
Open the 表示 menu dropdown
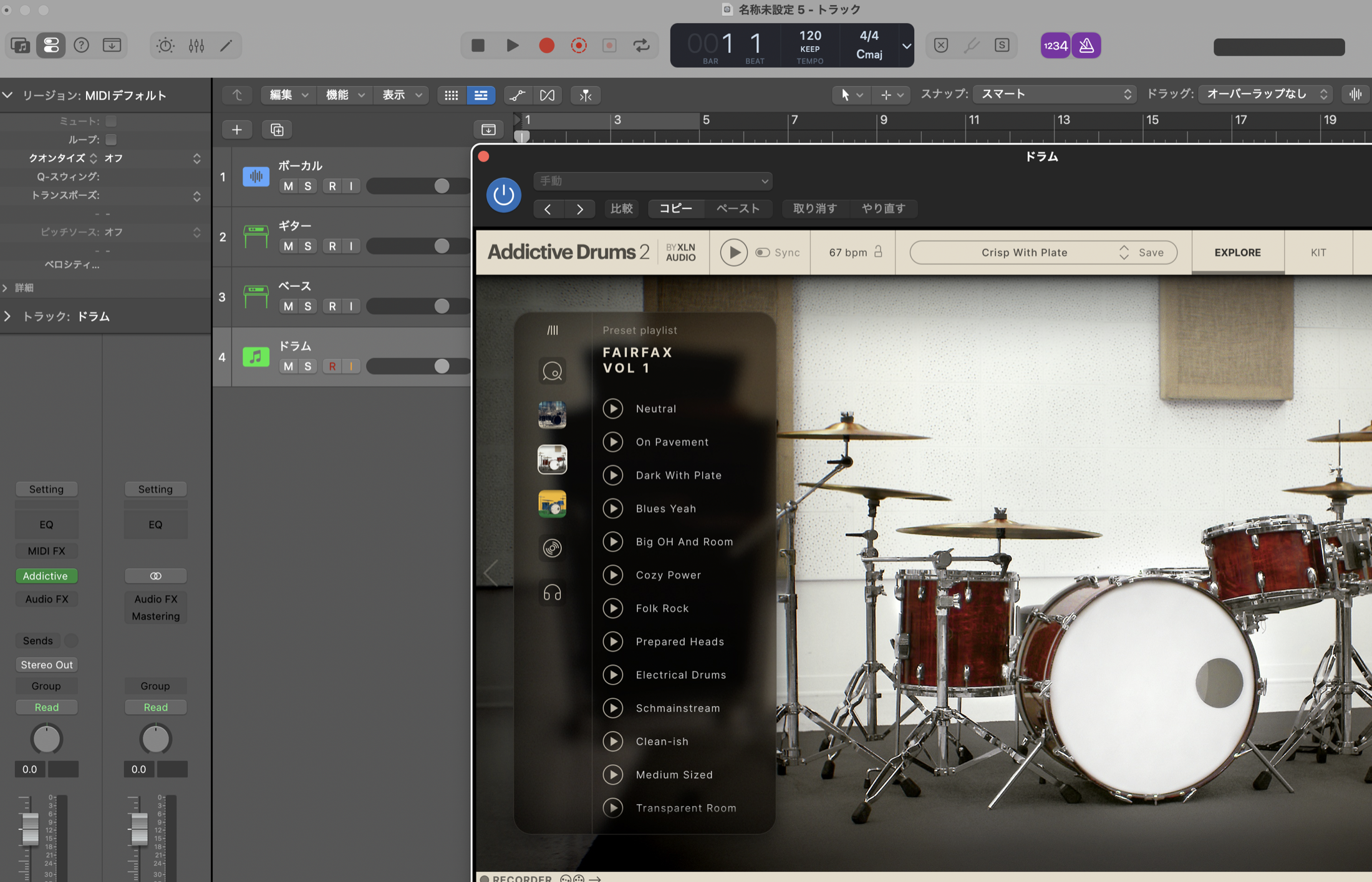click(x=401, y=95)
